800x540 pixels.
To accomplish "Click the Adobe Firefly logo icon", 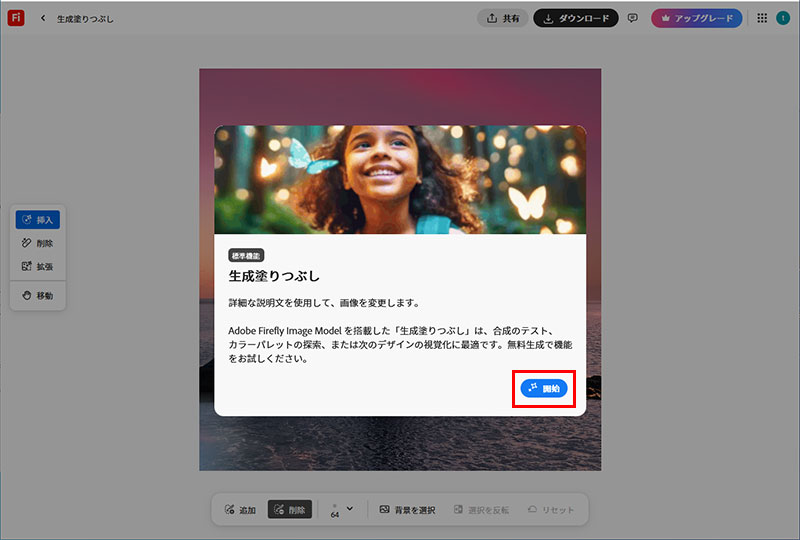I will [x=16, y=18].
